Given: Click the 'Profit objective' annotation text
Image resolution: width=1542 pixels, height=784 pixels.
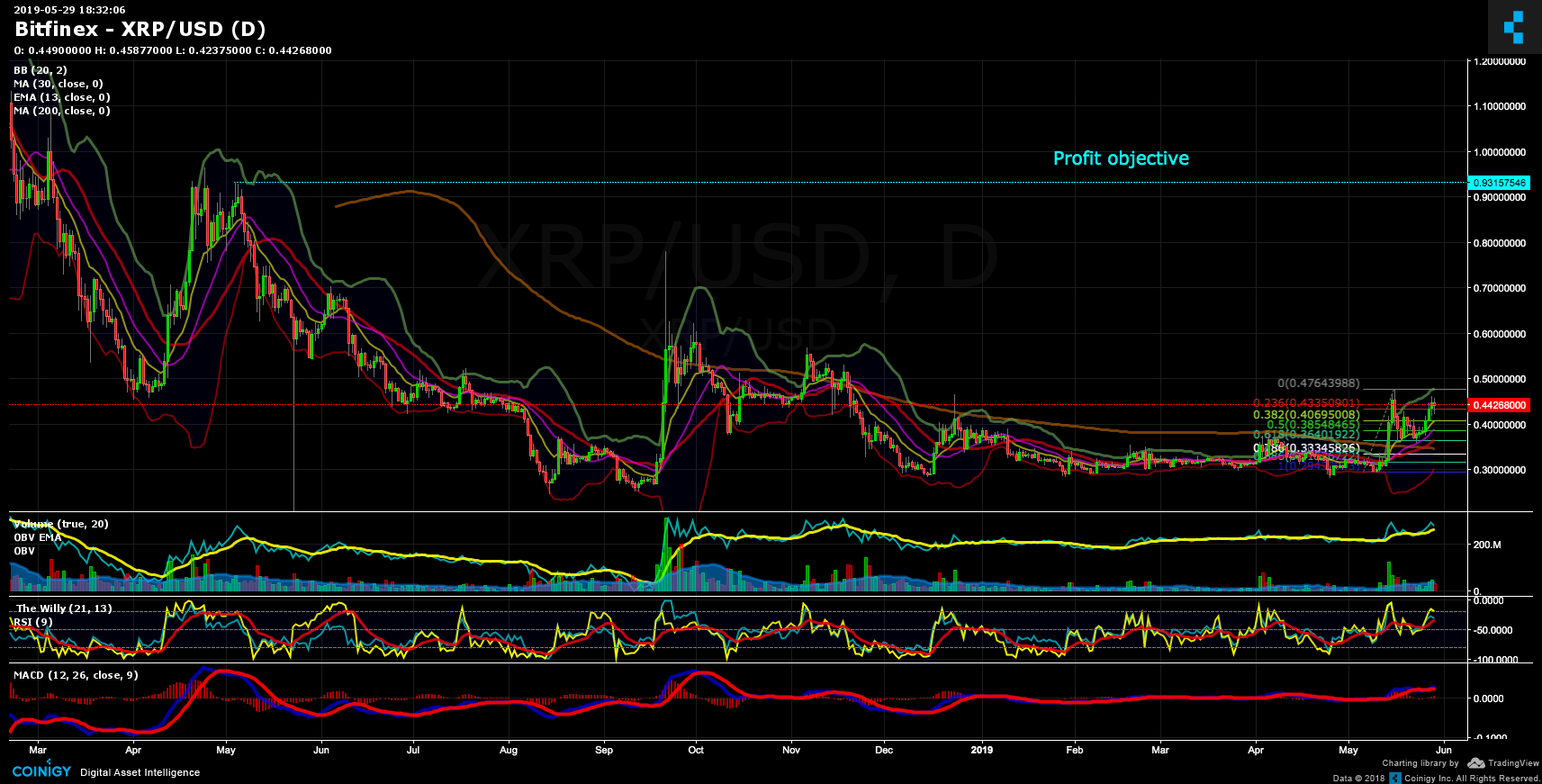Looking at the screenshot, I should pos(1121,158).
